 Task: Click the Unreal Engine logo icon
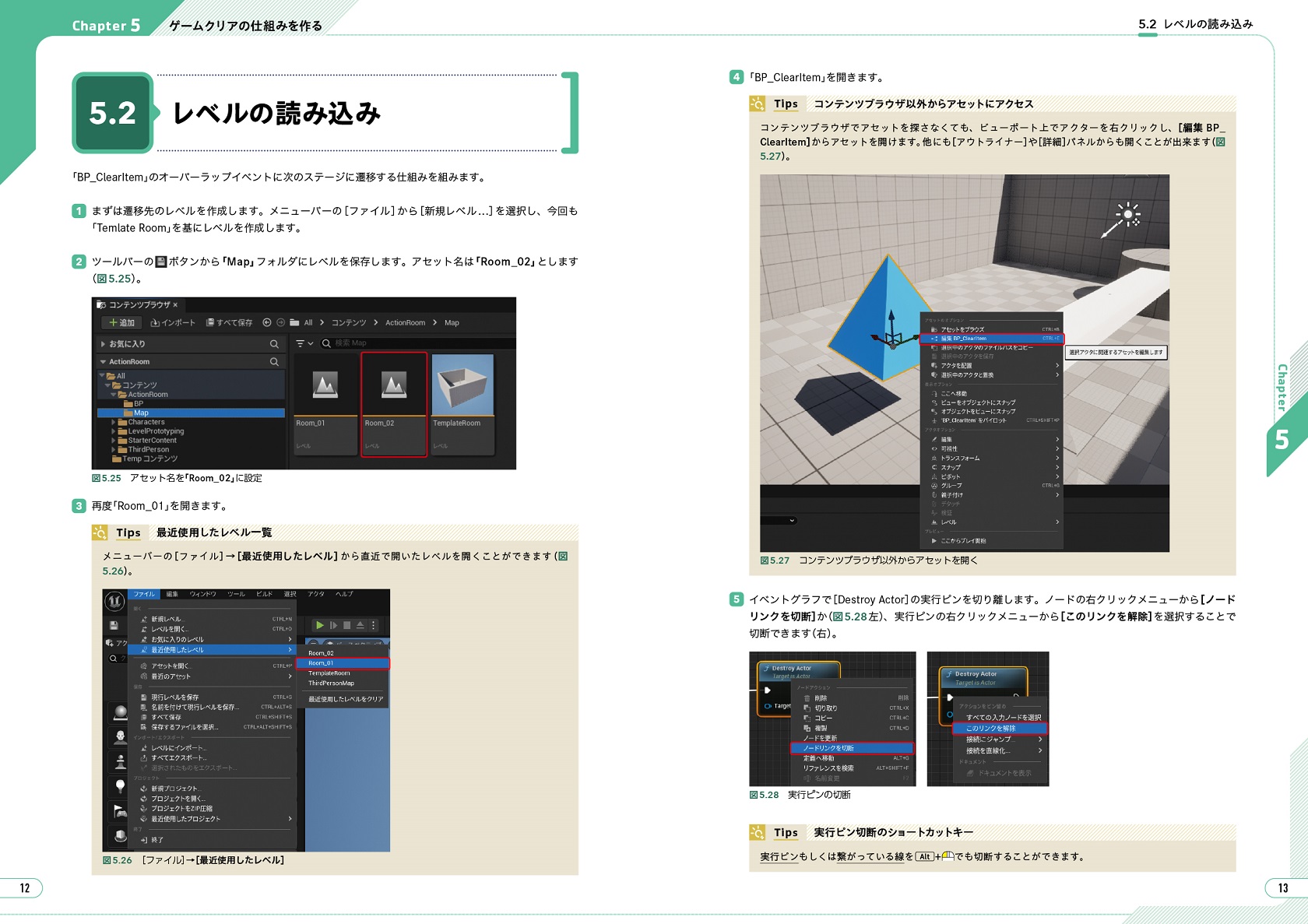click(114, 601)
